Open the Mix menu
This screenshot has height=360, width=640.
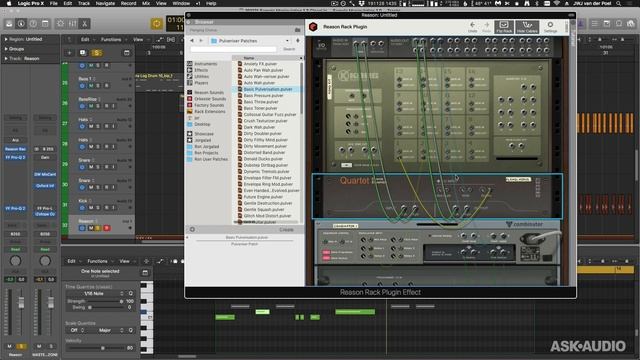(x=146, y=3)
